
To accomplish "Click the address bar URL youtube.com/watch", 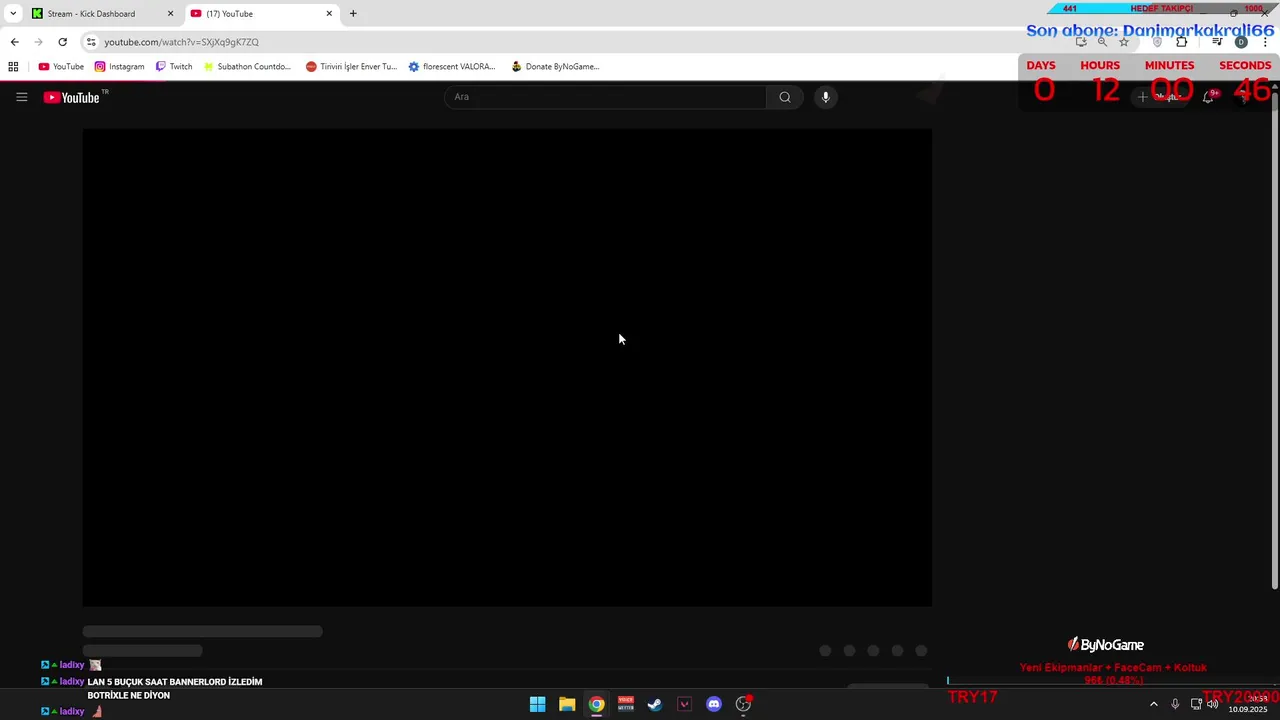I will (181, 42).
